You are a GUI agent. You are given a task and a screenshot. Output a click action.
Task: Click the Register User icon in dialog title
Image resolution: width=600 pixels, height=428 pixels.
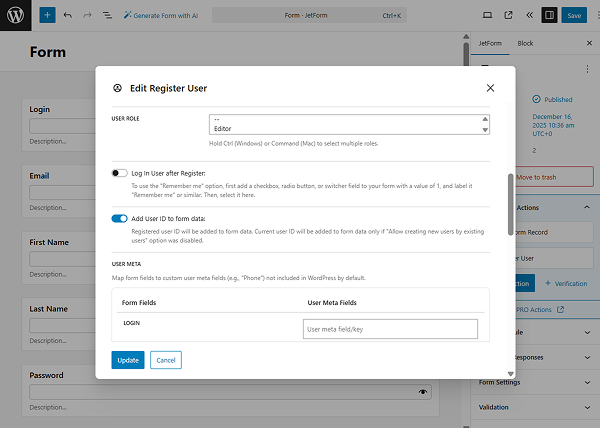point(117,88)
